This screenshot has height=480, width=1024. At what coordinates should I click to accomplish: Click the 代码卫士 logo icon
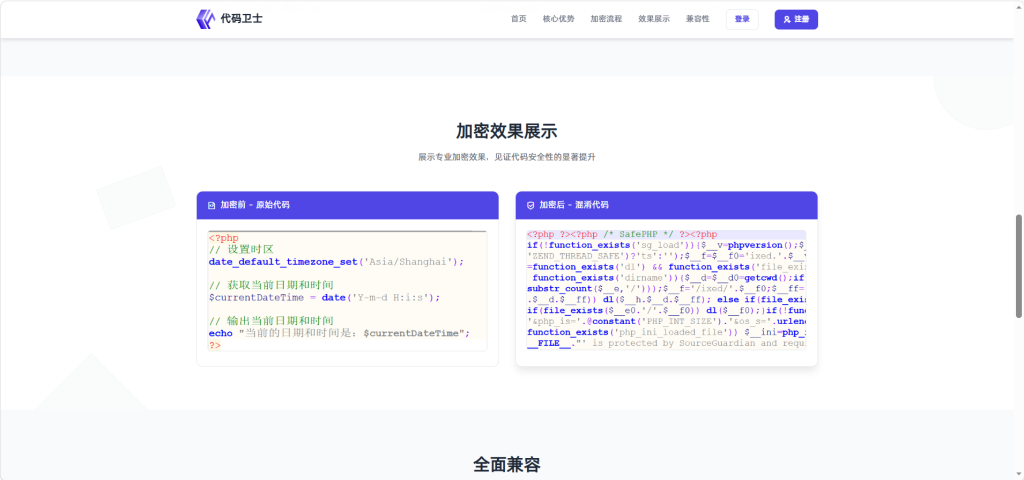click(206, 19)
